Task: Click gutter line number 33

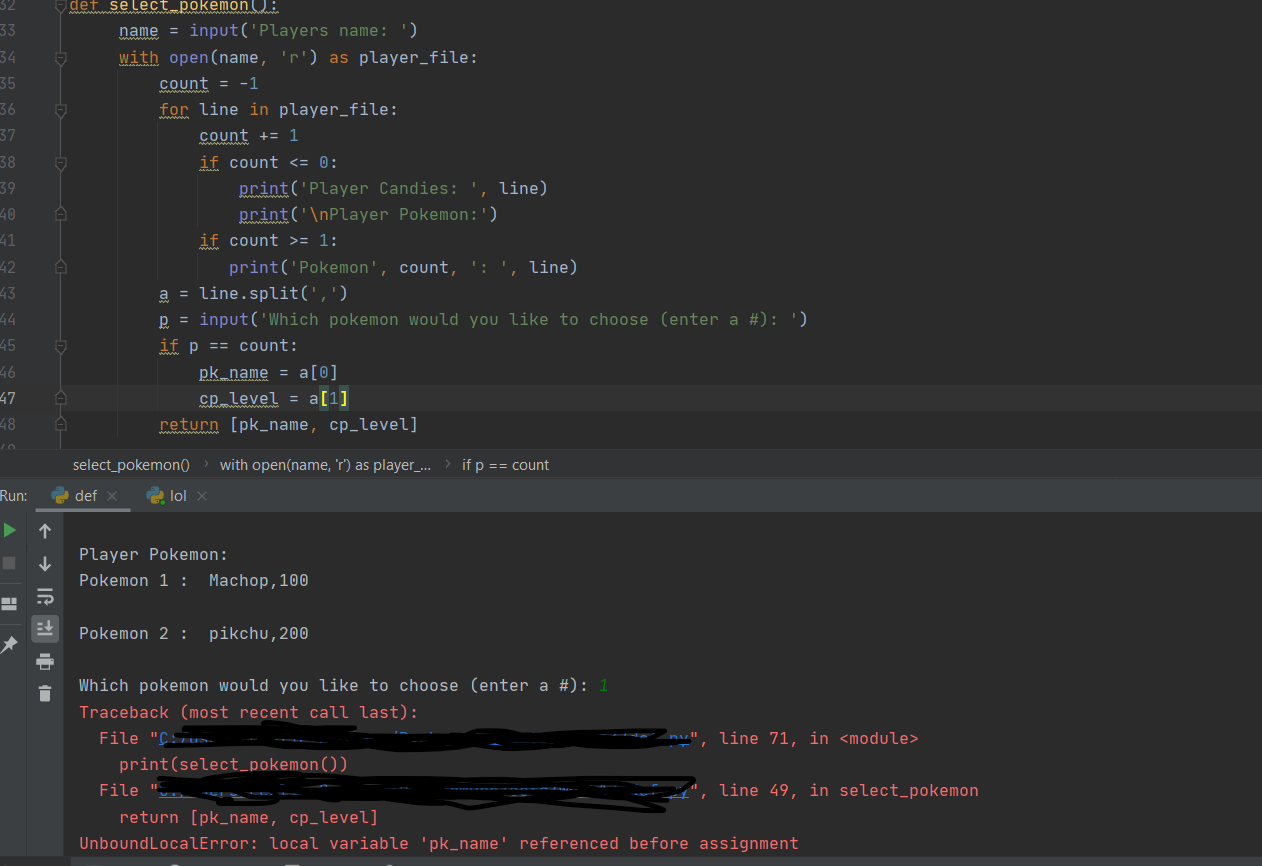Action: coord(8,31)
